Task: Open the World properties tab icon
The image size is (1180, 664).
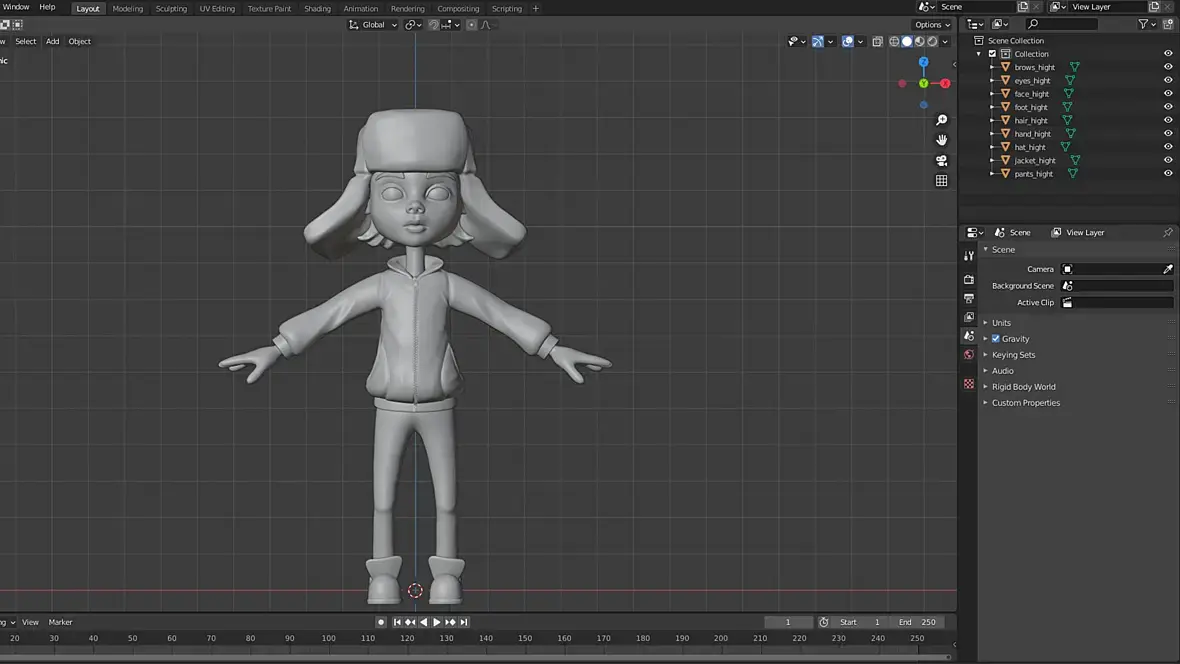Action: click(x=968, y=355)
